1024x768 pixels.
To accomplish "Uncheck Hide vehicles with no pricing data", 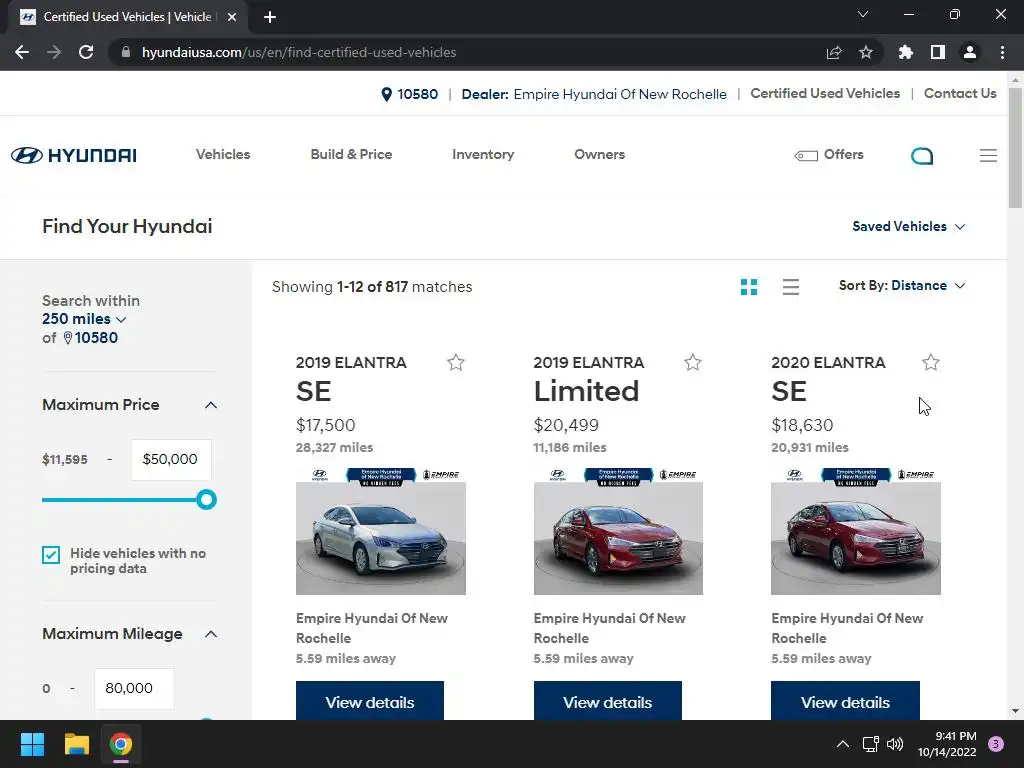I will point(51,555).
